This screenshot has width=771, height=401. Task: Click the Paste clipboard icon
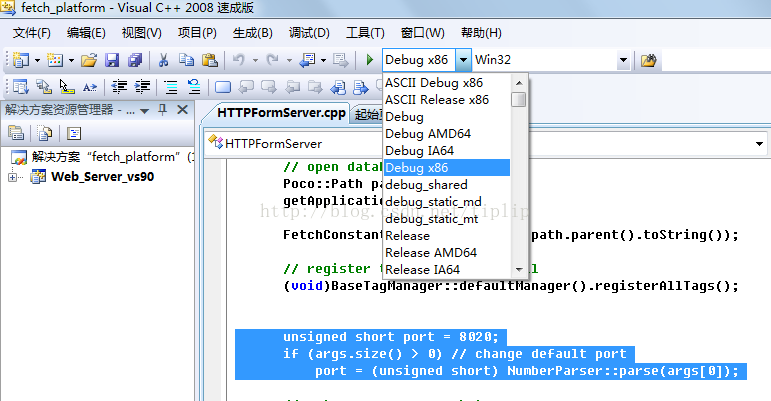pyautogui.click(x=210, y=60)
